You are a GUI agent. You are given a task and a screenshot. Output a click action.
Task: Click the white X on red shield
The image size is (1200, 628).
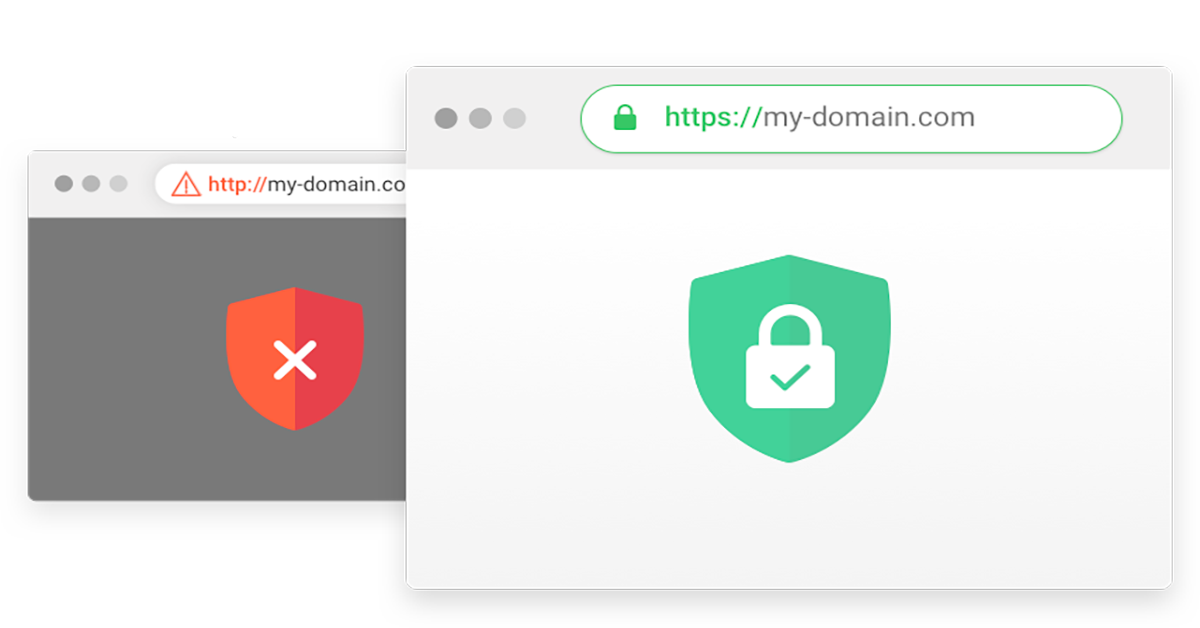click(295, 360)
